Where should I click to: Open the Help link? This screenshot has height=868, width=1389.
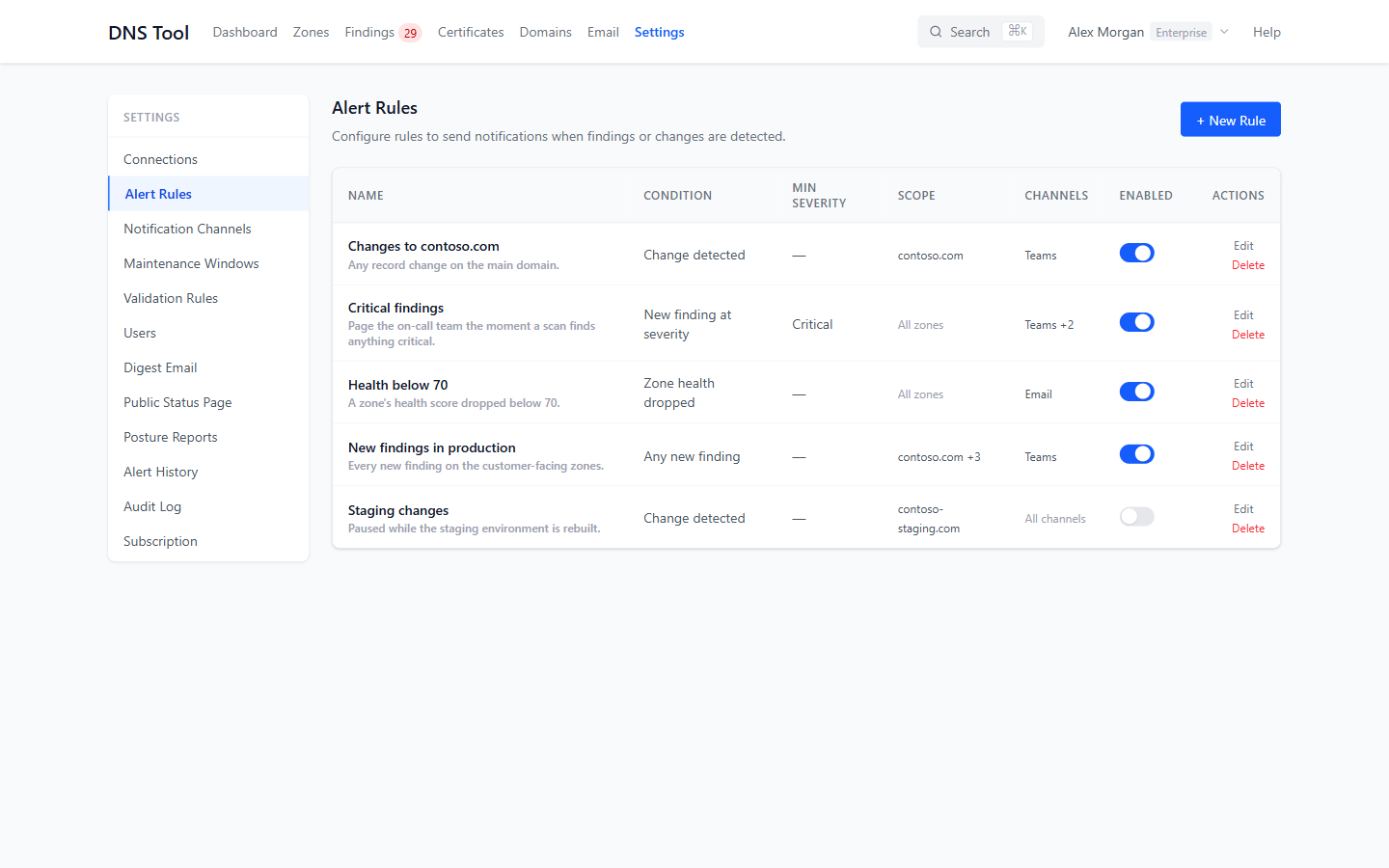pos(1266,32)
